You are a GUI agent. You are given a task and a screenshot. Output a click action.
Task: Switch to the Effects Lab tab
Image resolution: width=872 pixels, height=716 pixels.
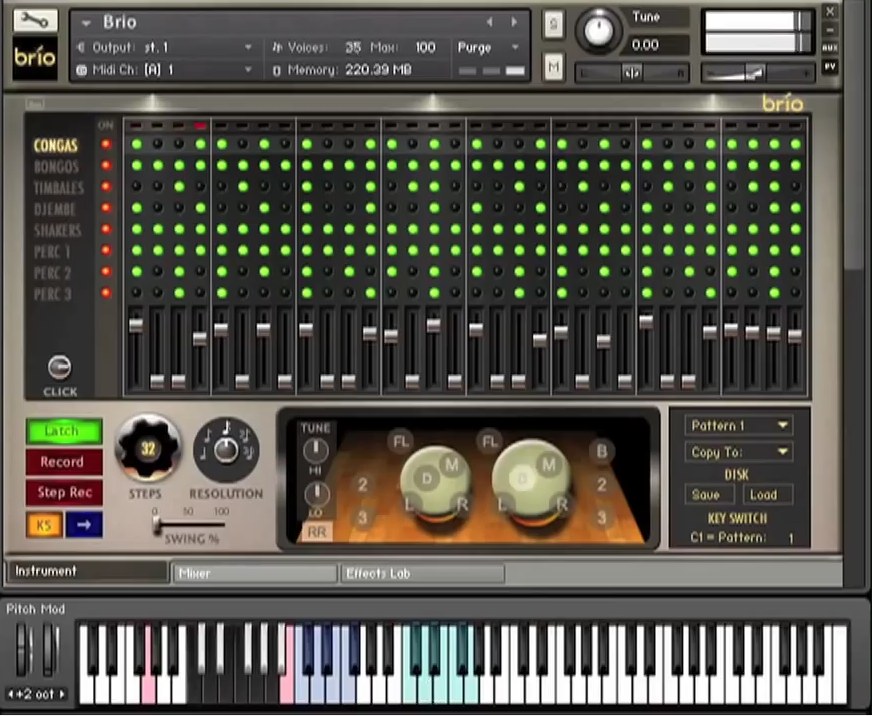(x=423, y=573)
